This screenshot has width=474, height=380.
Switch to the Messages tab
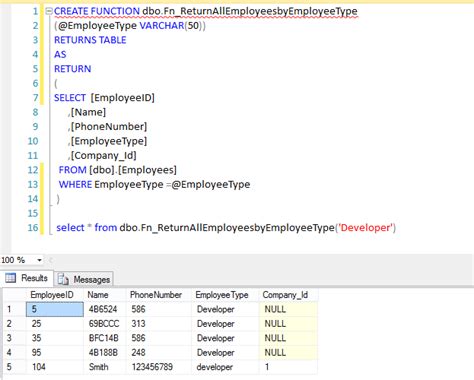(84, 279)
